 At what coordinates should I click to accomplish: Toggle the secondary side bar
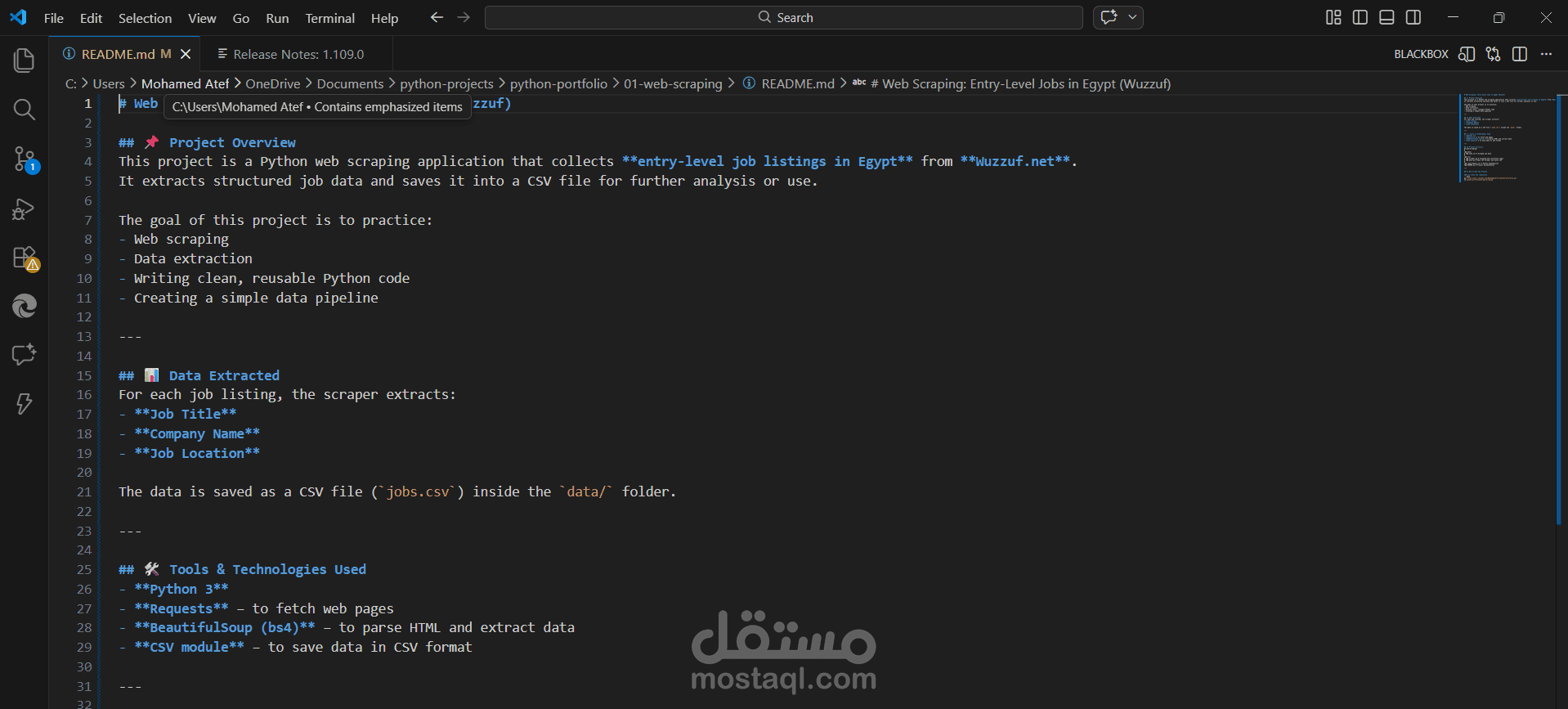[x=1413, y=17]
